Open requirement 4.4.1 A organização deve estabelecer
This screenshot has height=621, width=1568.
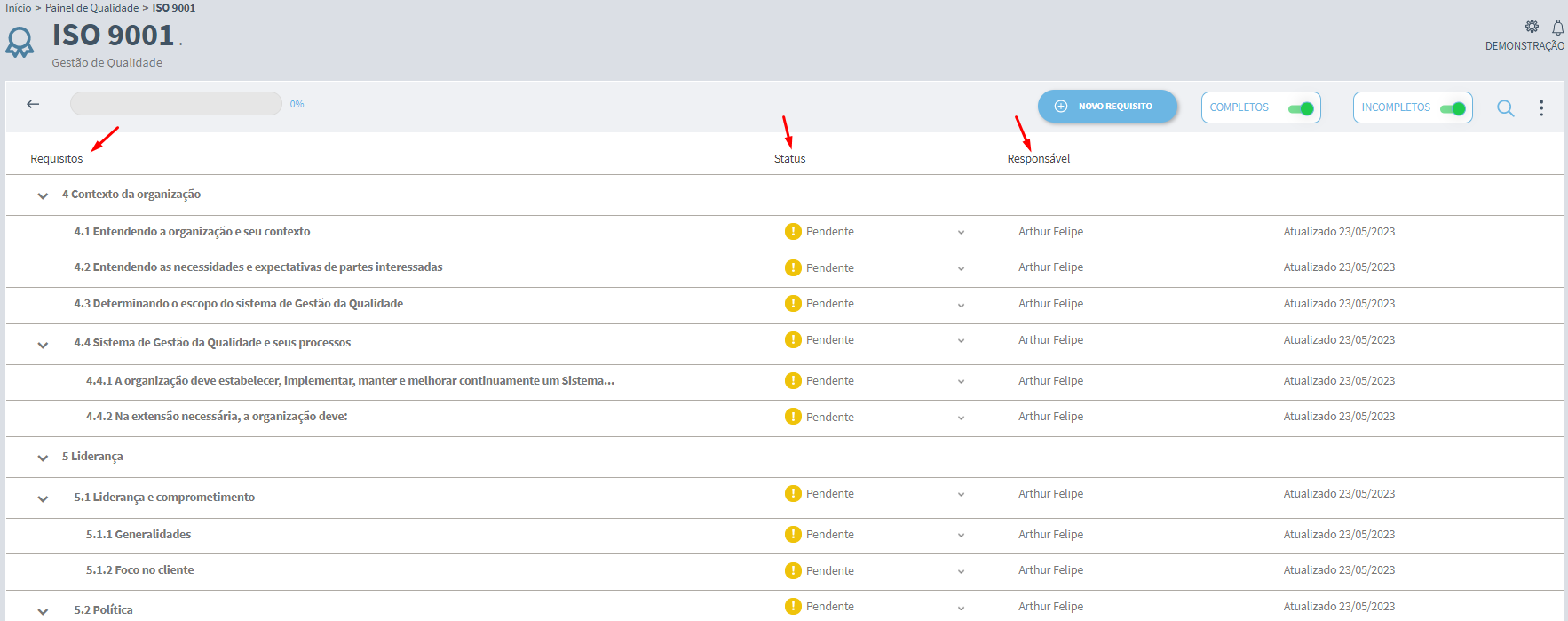[x=350, y=381]
